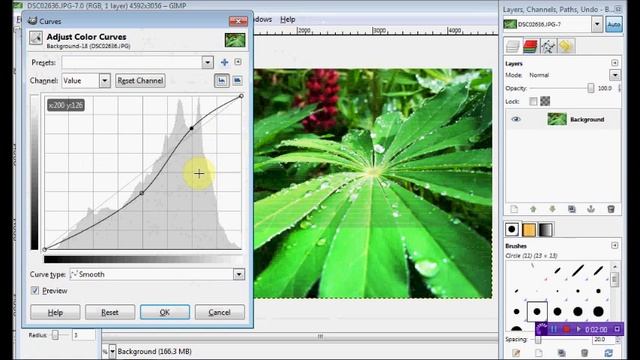
Task: Pause the screen recorder
Action: (x=554, y=329)
